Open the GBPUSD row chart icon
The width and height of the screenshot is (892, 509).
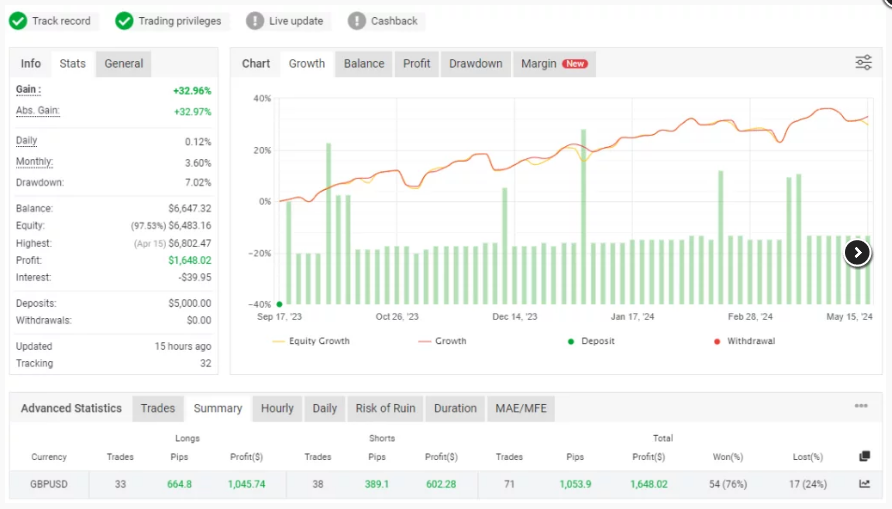coord(865,484)
